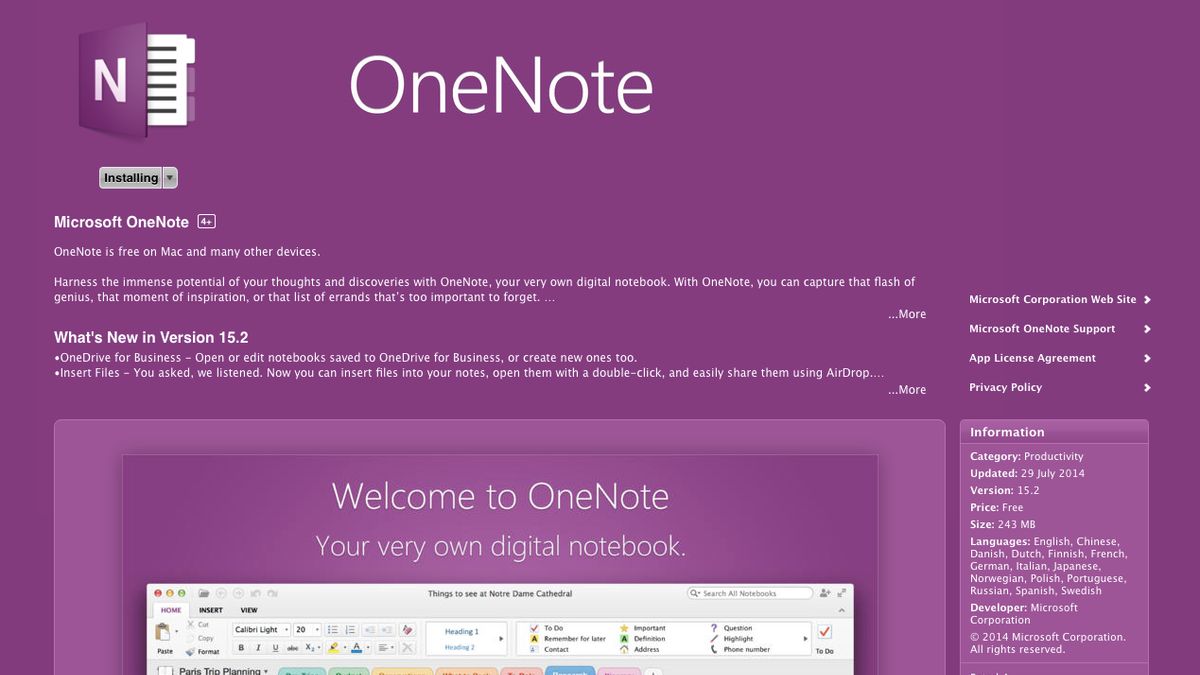The width and height of the screenshot is (1200, 675).
Task: Open the Calibri Light font dropdown
Action: [261, 630]
